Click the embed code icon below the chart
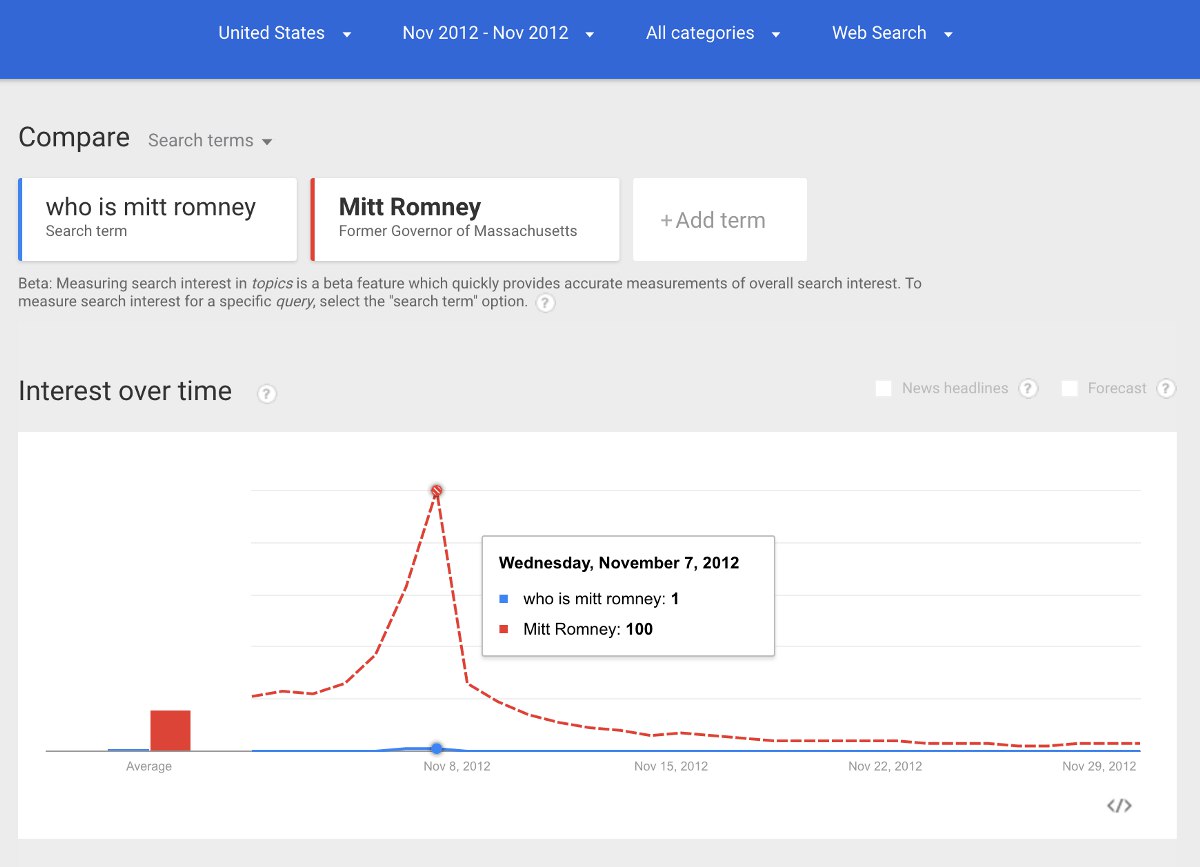 1119,805
